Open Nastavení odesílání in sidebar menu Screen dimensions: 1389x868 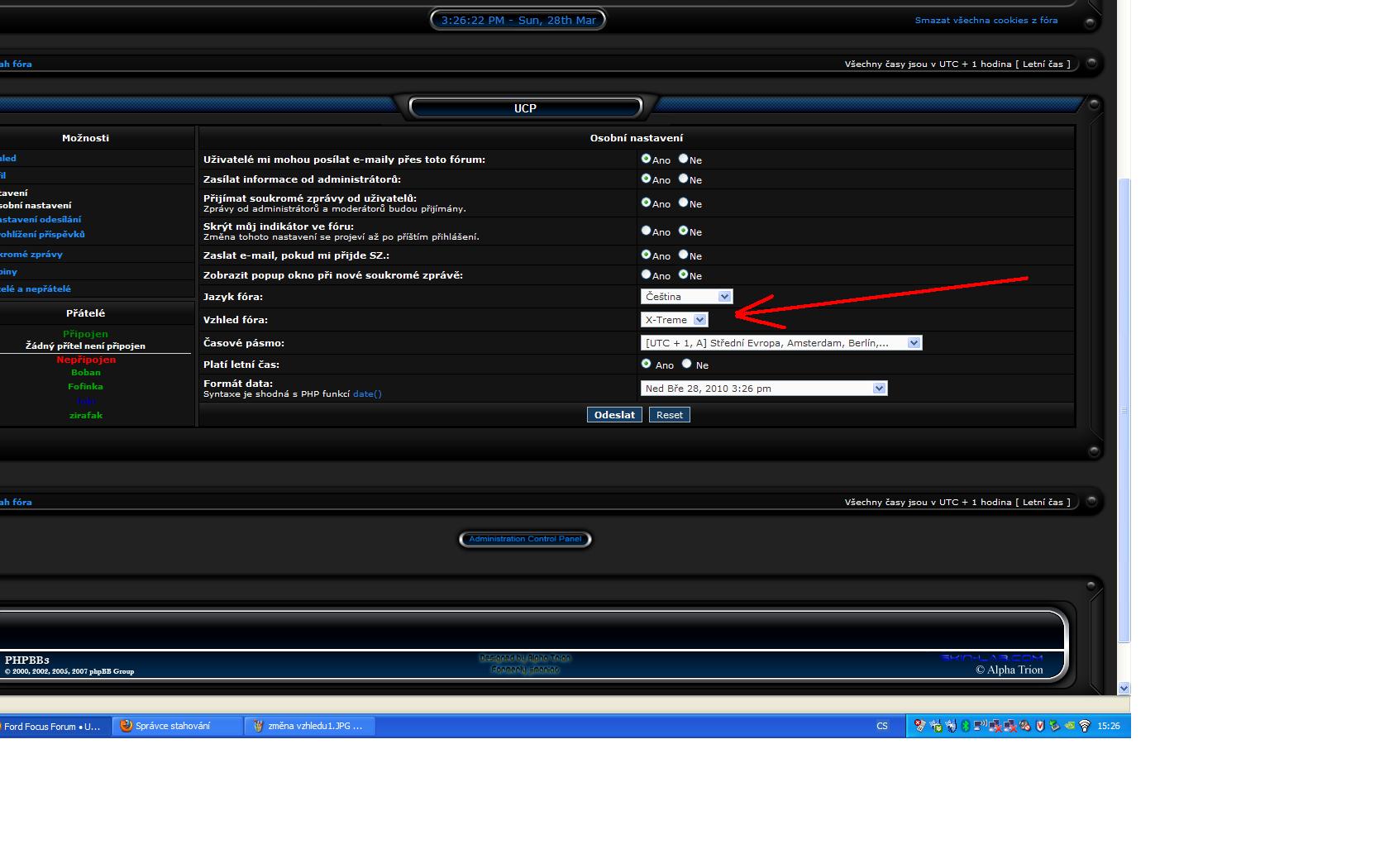40,219
